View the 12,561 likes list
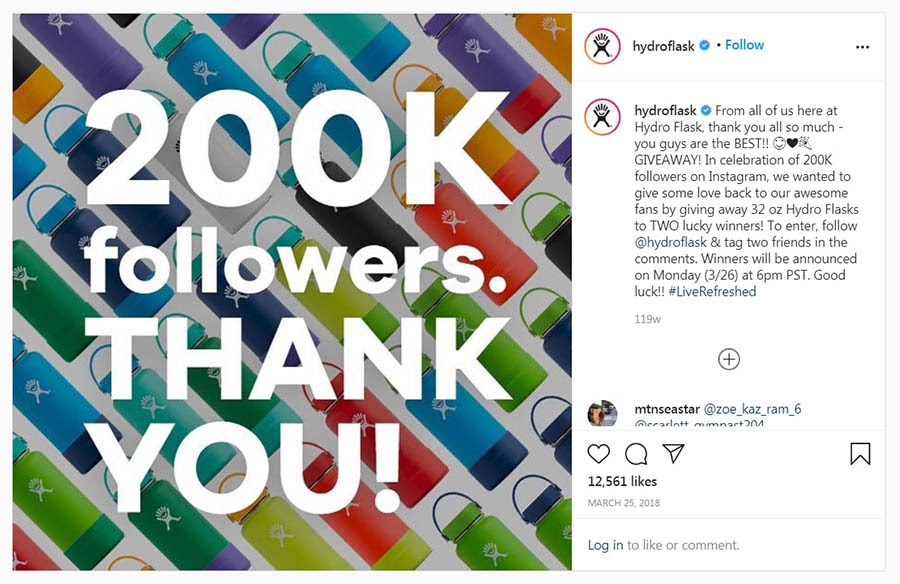The height and width of the screenshot is (584, 900). 622,481
